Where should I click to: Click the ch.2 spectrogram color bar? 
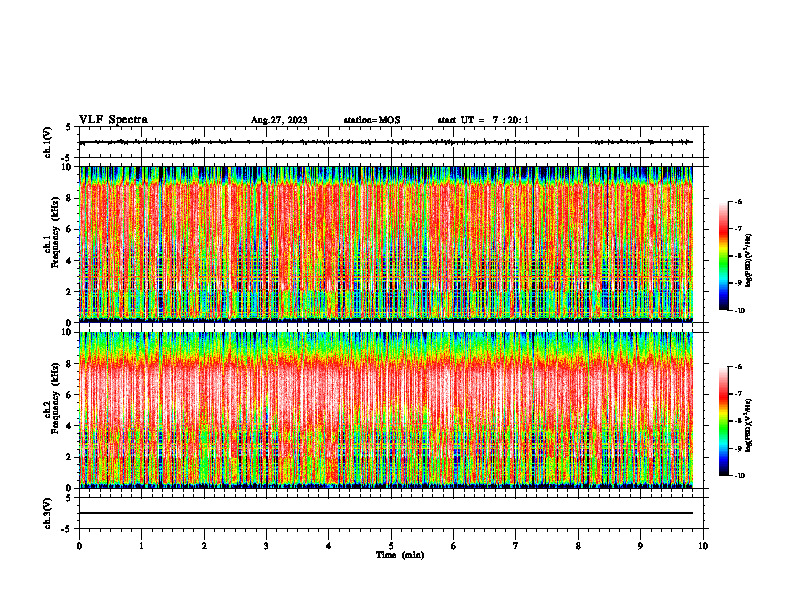[x=723, y=421]
